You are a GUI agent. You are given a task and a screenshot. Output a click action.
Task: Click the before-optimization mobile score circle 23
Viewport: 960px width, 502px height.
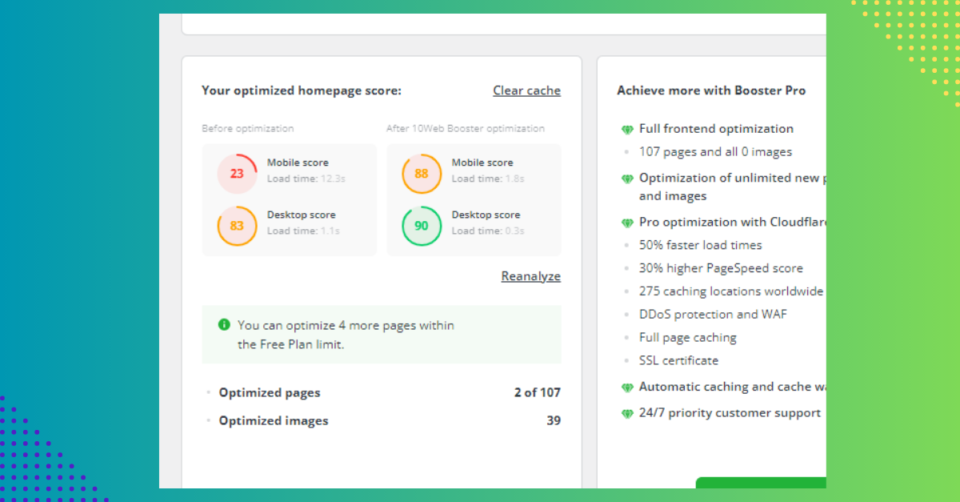[x=237, y=173]
